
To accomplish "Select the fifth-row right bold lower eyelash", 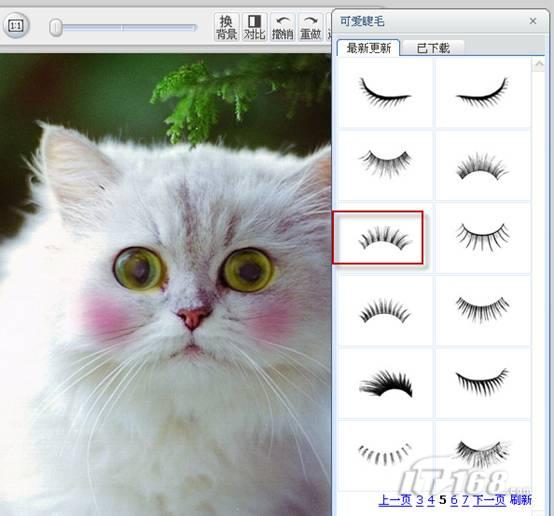I will 483,384.
